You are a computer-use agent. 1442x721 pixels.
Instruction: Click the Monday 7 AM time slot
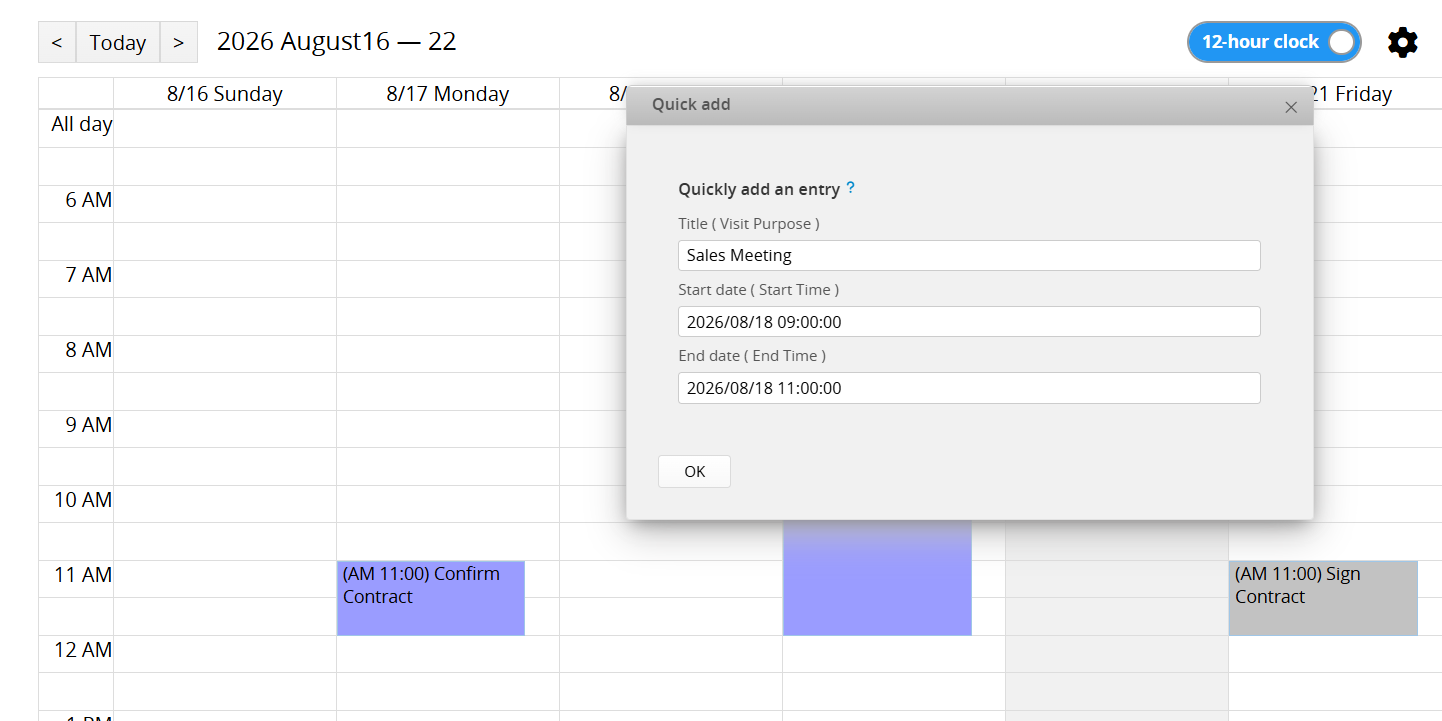[x=448, y=279]
